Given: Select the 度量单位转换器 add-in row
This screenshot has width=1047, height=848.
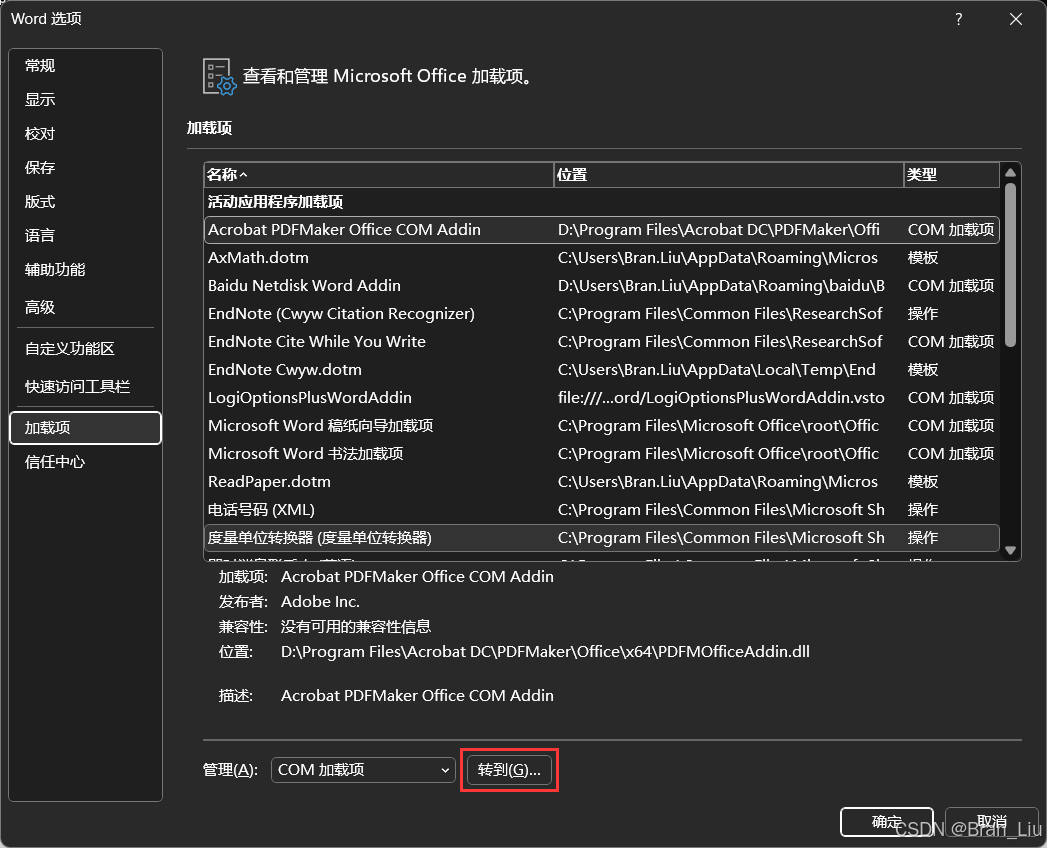Looking at the screenshot, I should 602,538.
